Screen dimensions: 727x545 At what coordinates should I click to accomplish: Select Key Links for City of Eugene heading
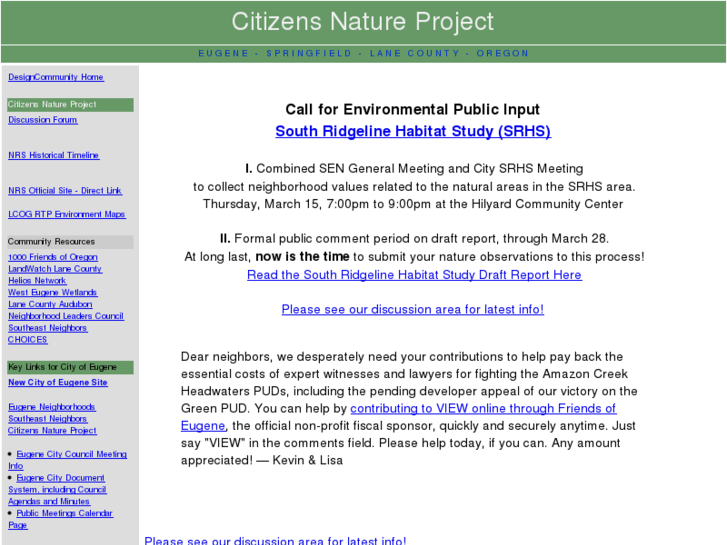(x=70, y=367)
